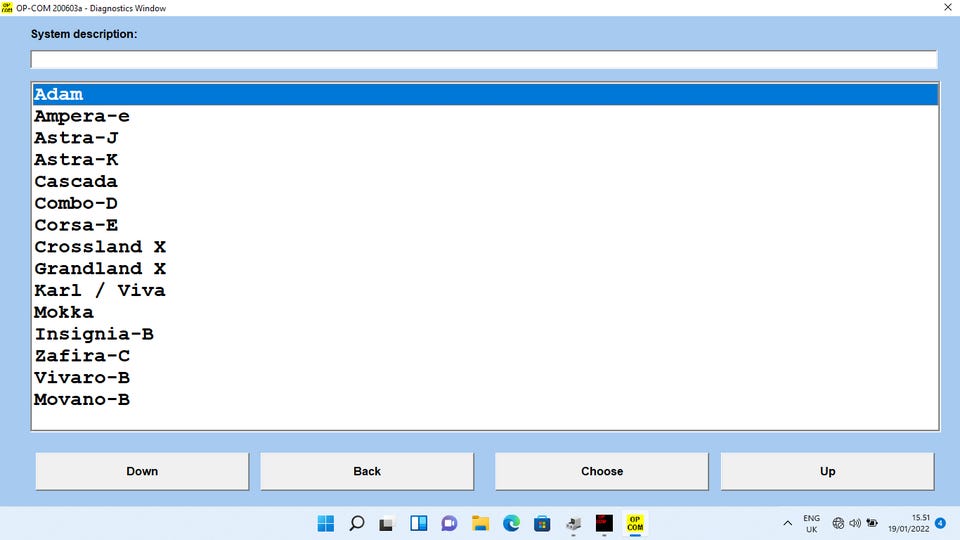Select Ampera-e in the model list

point(485,116)
